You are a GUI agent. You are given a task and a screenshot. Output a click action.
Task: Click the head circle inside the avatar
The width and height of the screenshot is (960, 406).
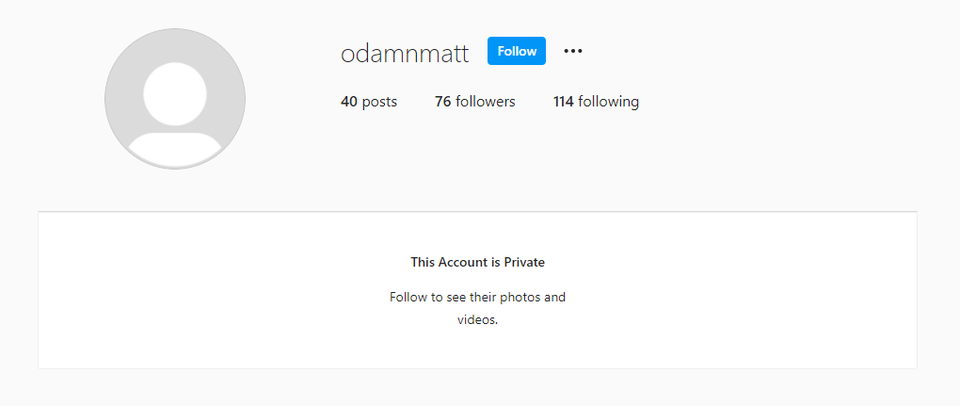coord(175,94)
